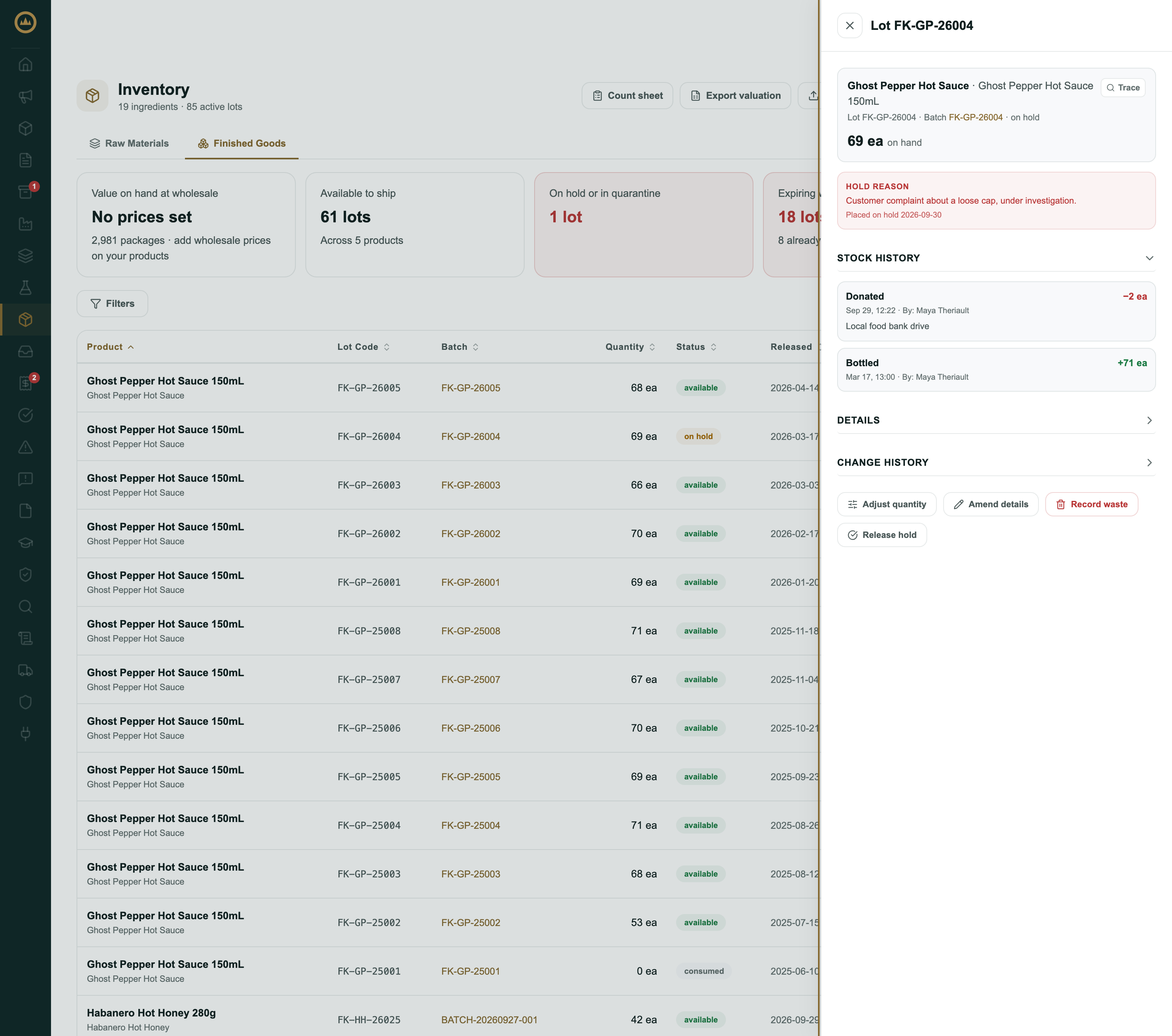Expand the Details section
This screenshot has width=1172, height=1036.
click(x=996, y=420)
